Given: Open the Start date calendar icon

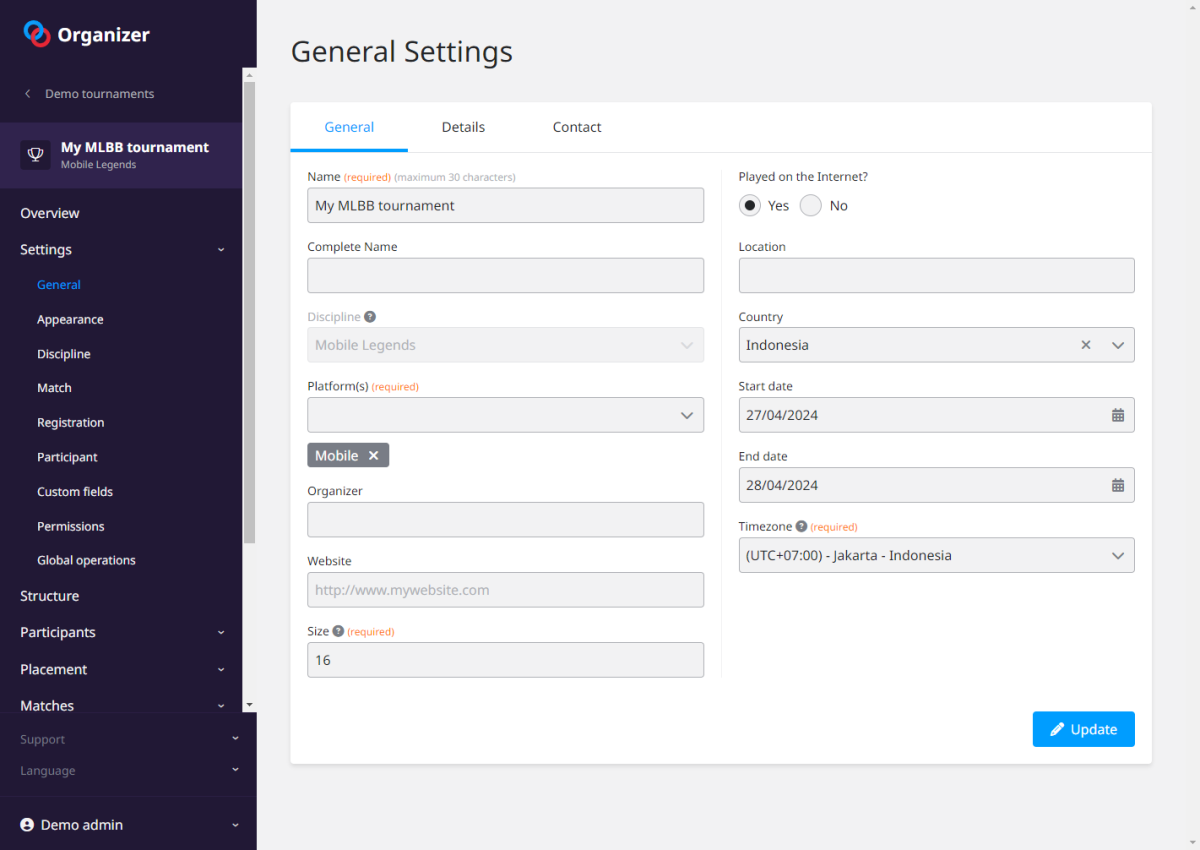Looking at the screenshot, I should point(1117,415).
